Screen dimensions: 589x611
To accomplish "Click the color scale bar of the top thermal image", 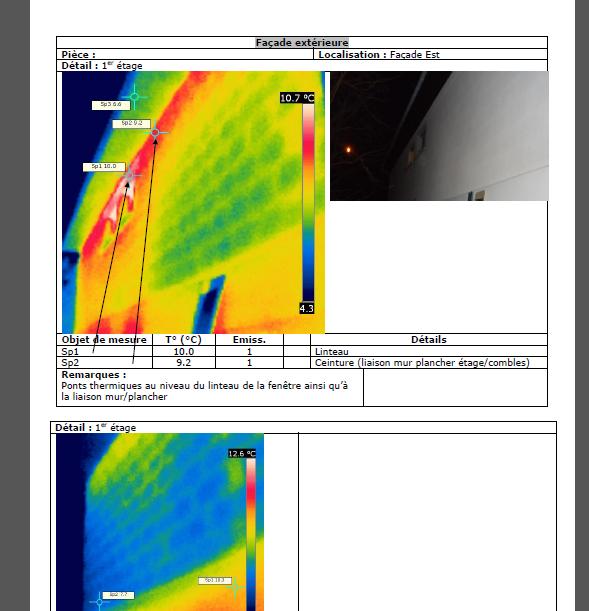I will coord(308,203).
